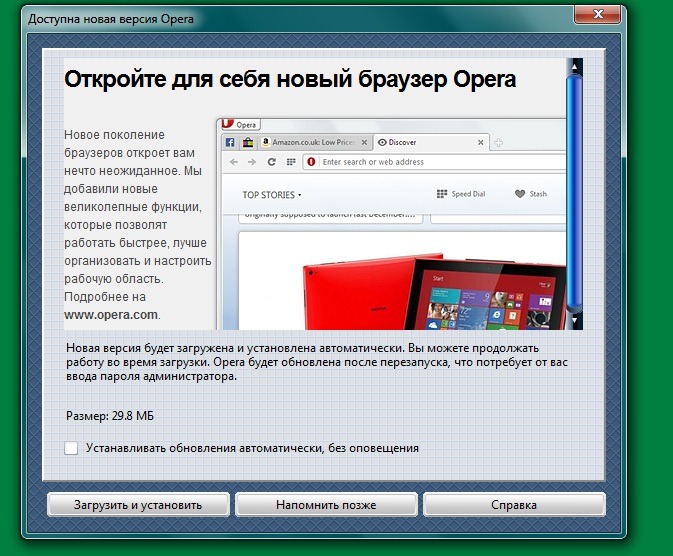Close the Amazon.co.uk tab
The width and height of the screenshot is (673, 556).
364,142
